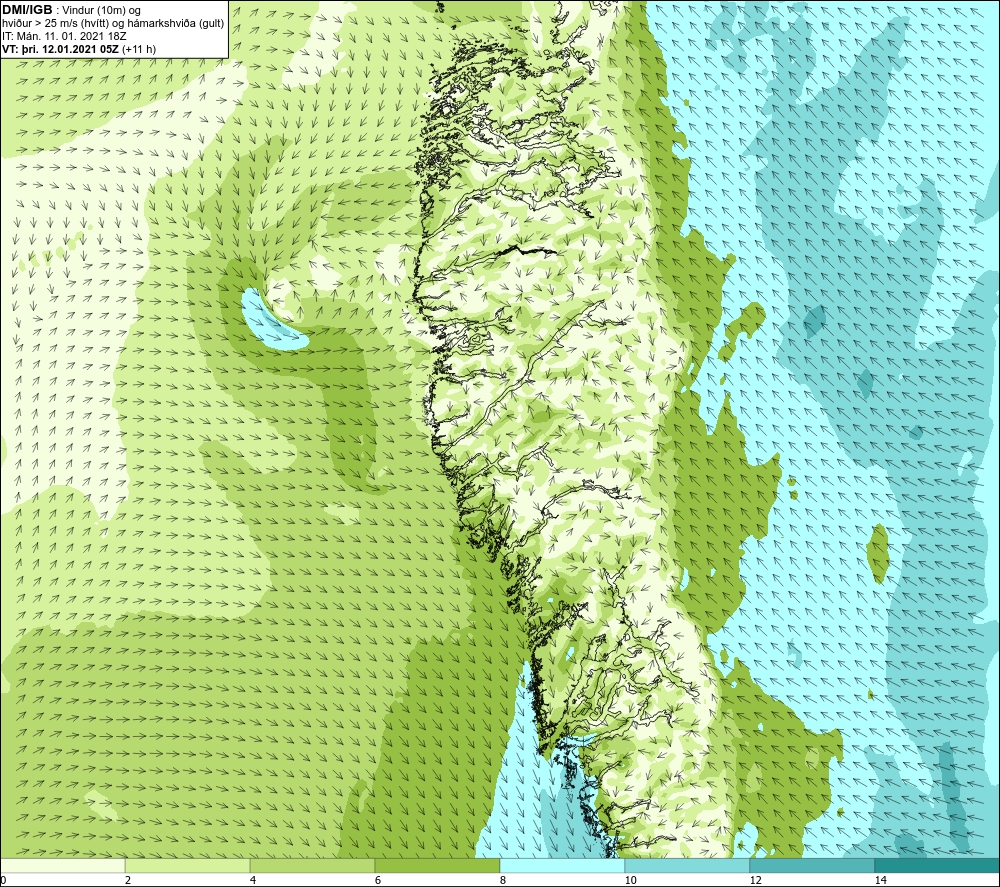Click the DMI/IGB title in legend box
The image size is (1000, 887).
tap(27, 10)
